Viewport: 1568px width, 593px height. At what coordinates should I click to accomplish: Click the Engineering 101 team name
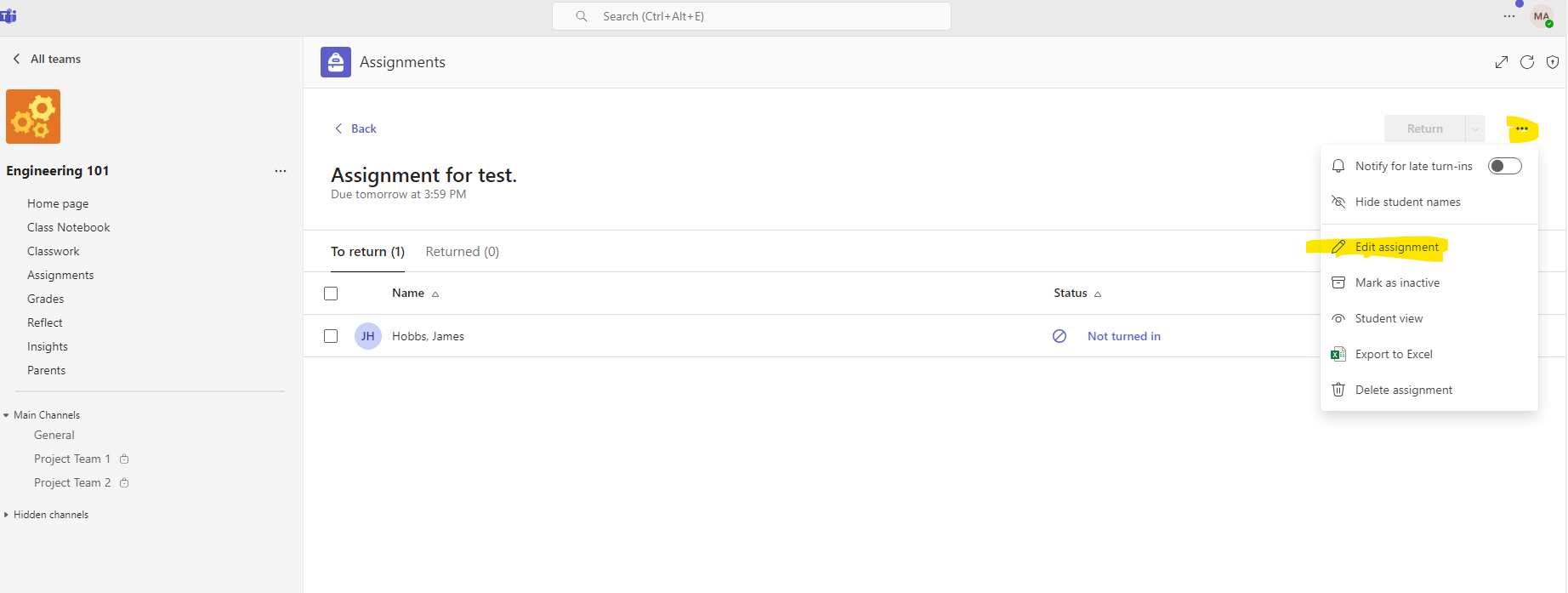tap(58, 171)
